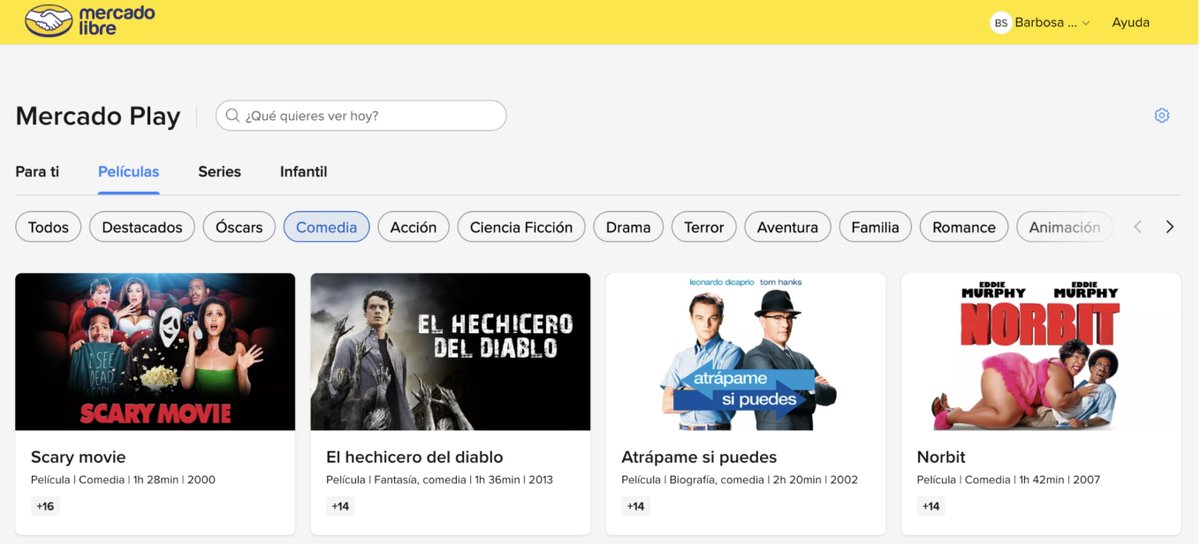Click the magnifier icon in search box
The height and width of the screenshot is (544, 1200).
pyautogui.click(x=233, y=115)
